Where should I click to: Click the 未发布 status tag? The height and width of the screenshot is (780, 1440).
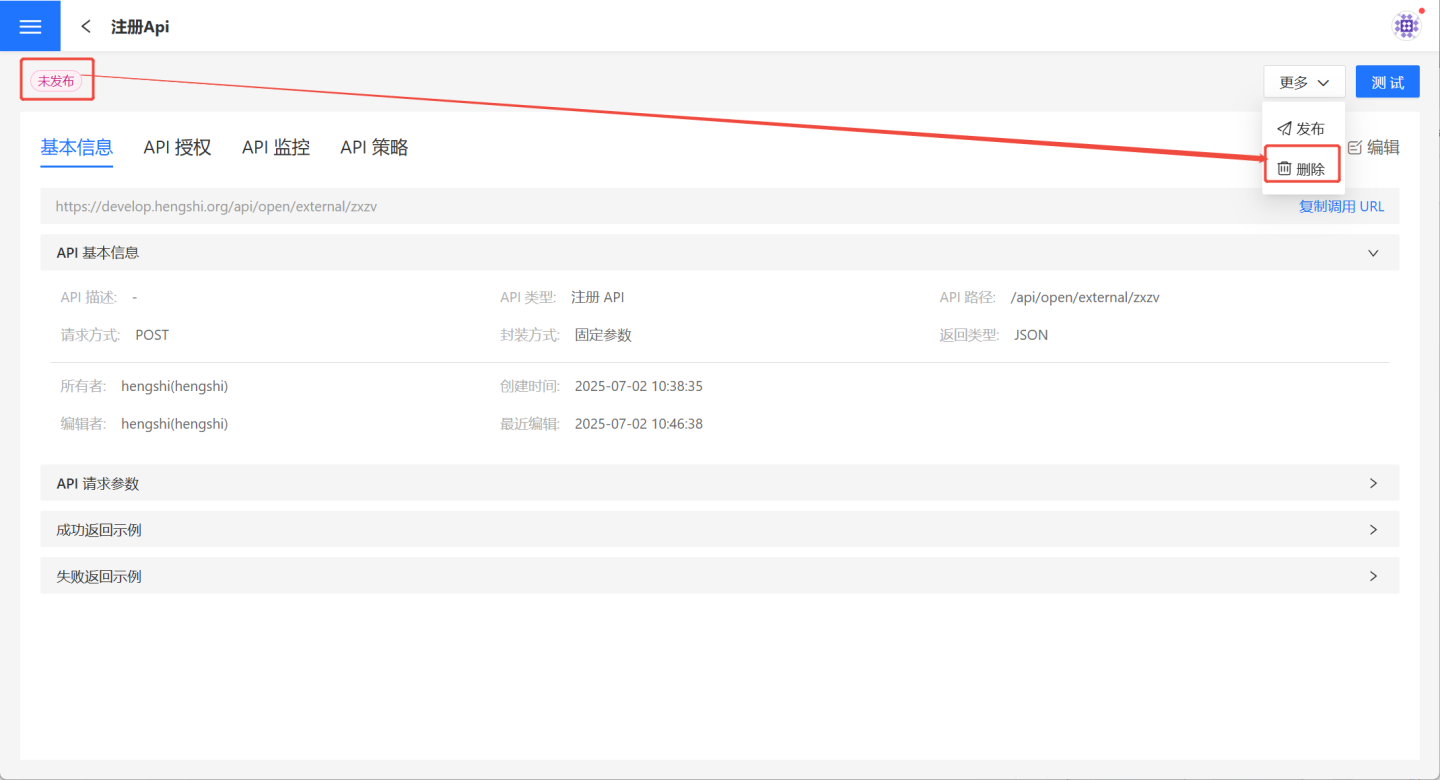click(56, 81)
